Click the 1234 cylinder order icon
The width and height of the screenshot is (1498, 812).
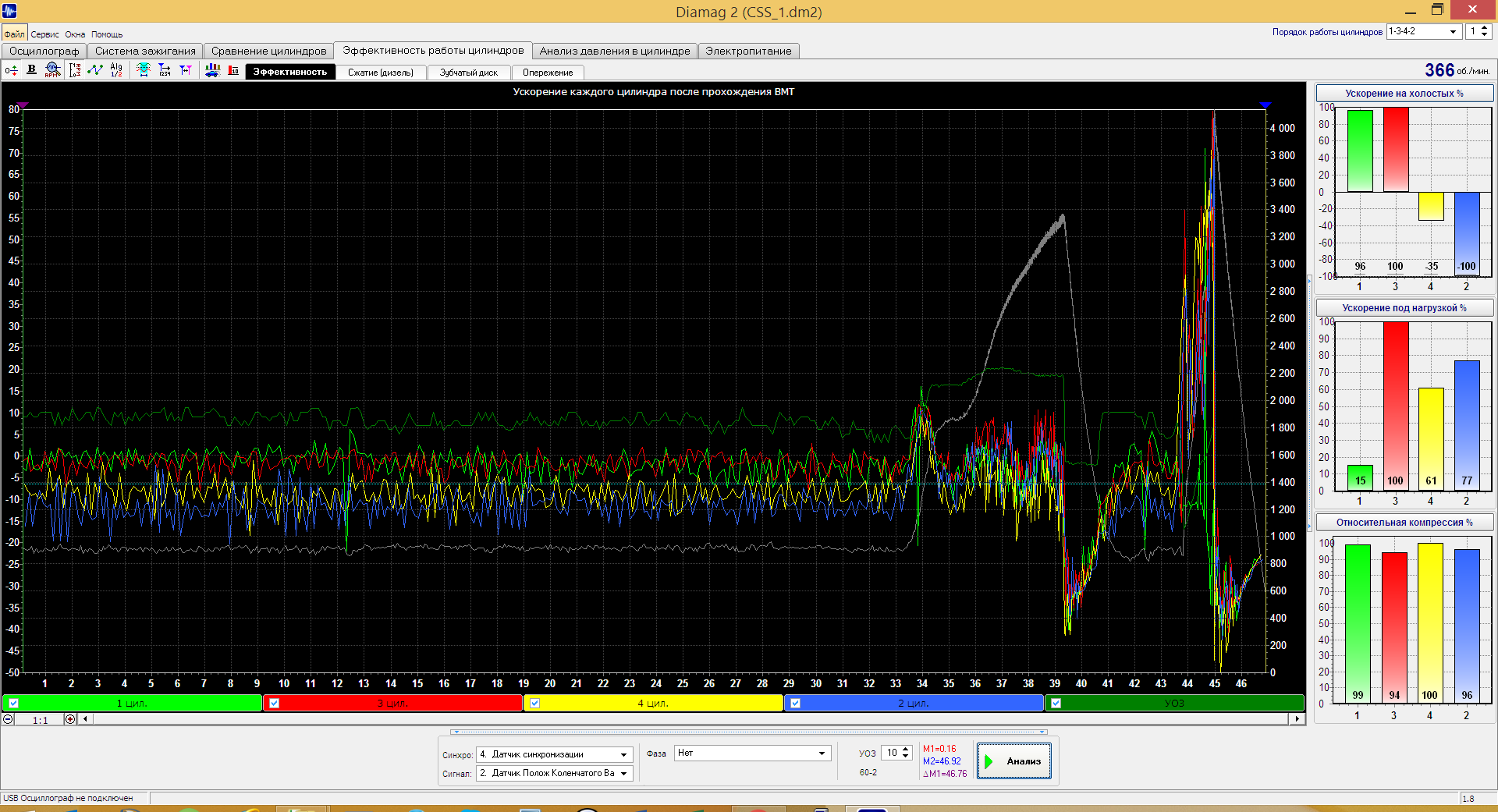pos(165,70)
